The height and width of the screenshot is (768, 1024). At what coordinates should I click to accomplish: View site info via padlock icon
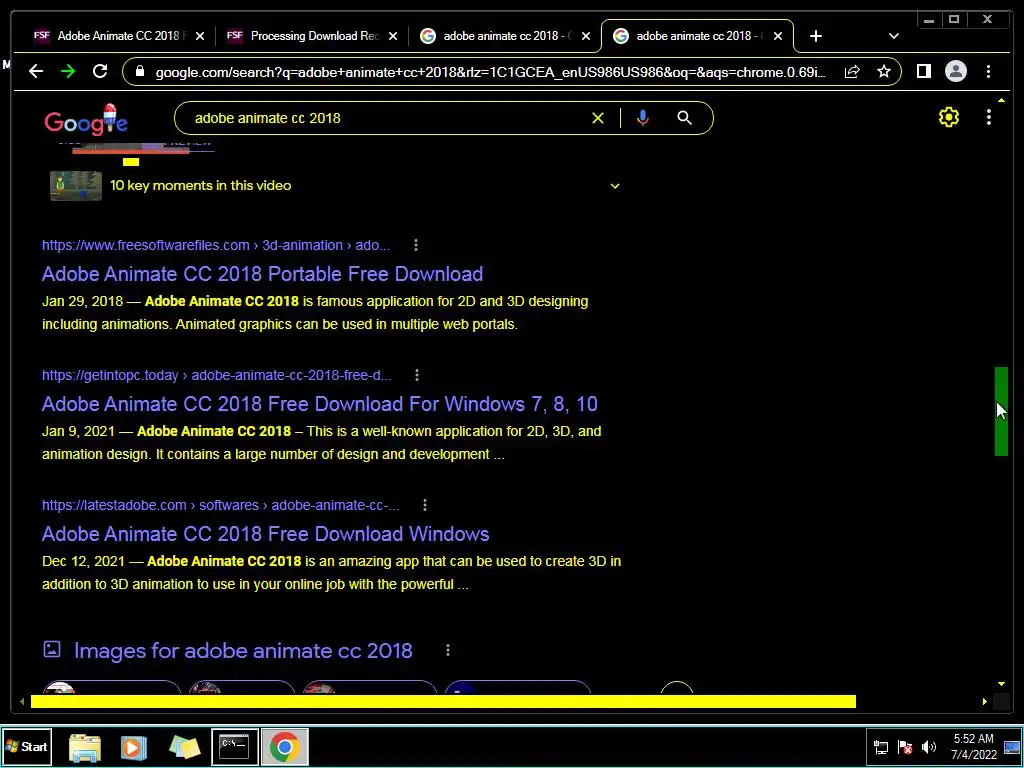(x=139, y=71)
